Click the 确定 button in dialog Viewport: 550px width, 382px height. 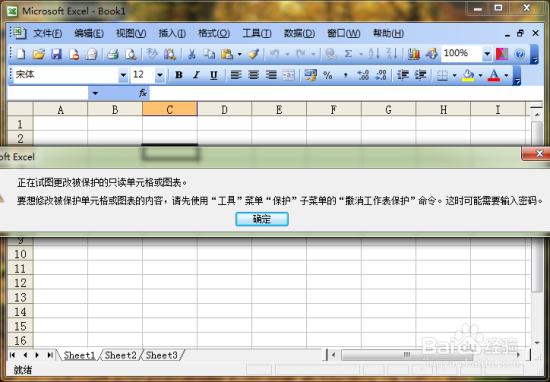pyautogui.click(x=262, y=219)
